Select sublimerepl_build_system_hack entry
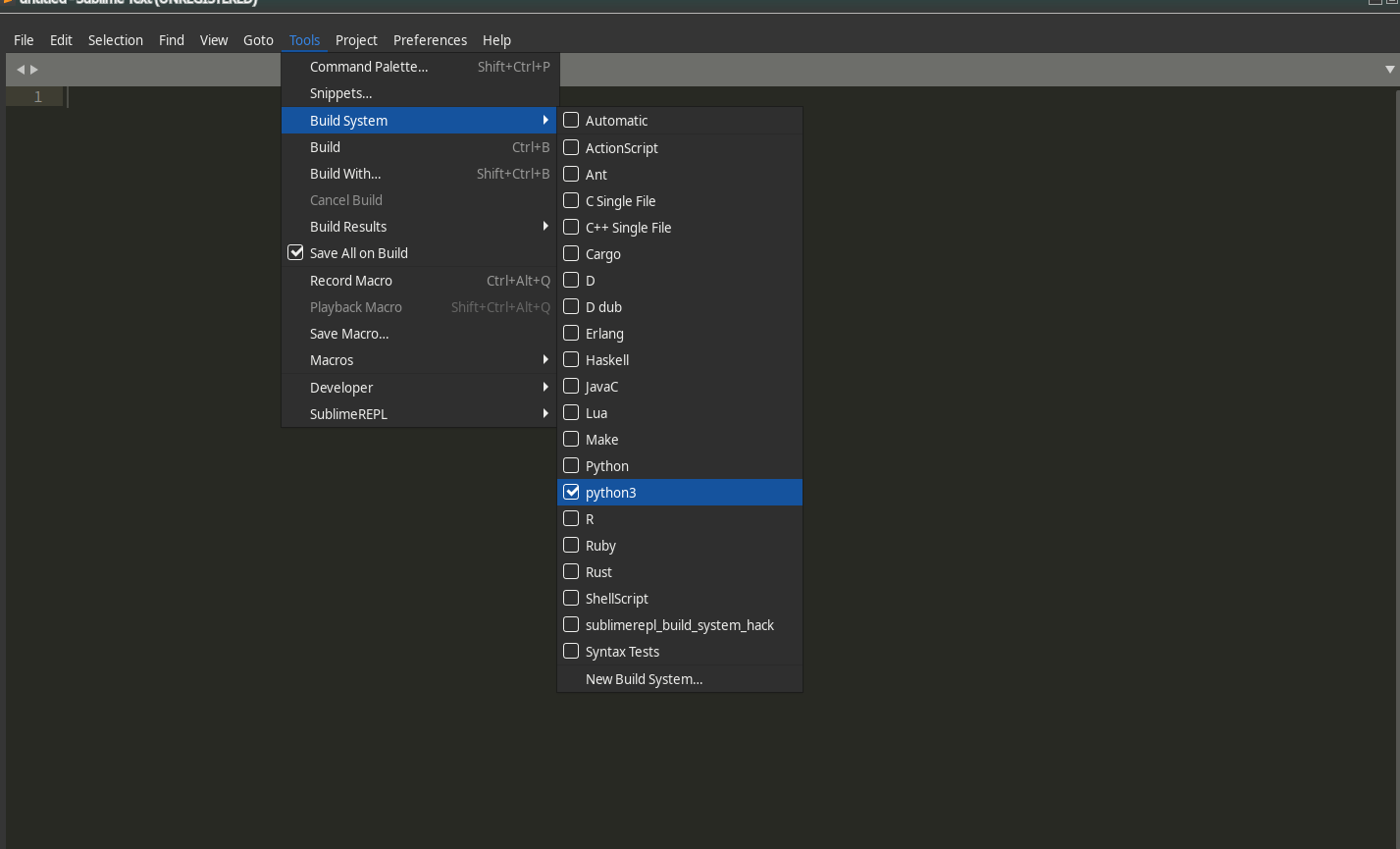1400x849 pixels. pyautogui.click(x=680, y=624)
